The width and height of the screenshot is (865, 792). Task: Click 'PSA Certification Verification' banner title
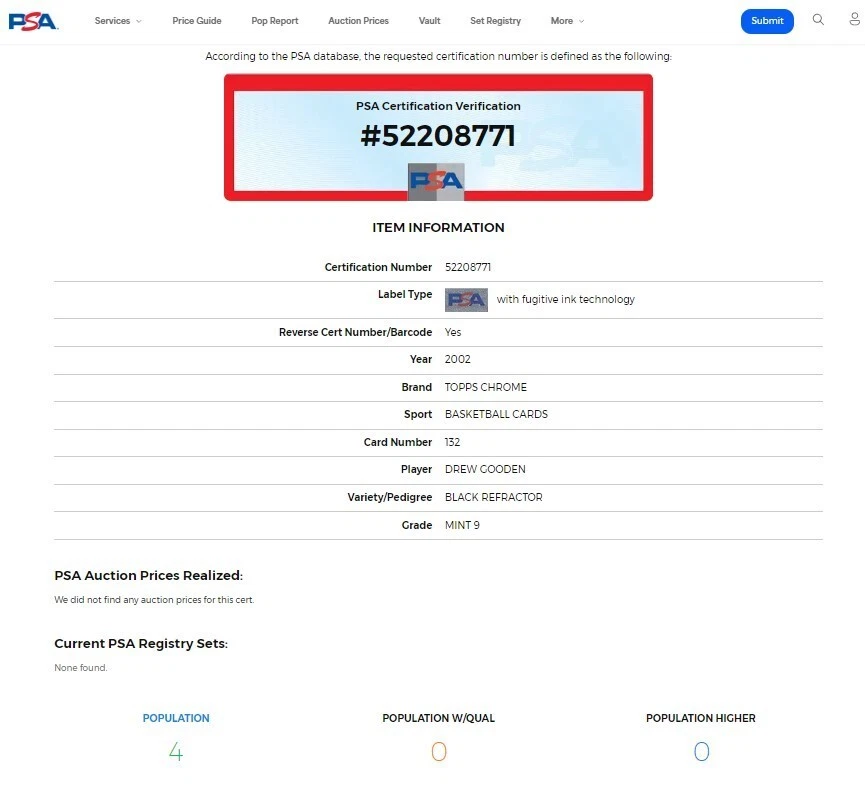(x=438, y=106)
